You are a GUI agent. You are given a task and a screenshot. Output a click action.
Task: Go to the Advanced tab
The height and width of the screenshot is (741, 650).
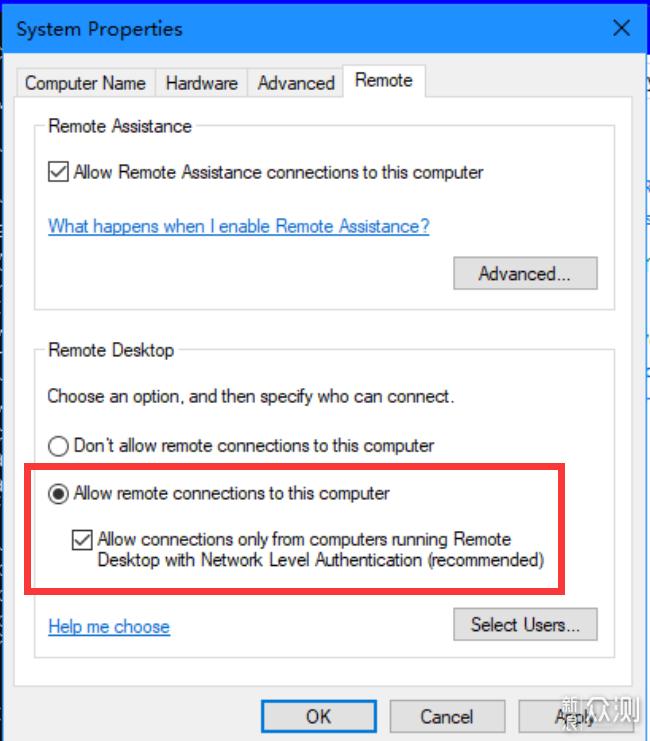click(x=296, y=83)
